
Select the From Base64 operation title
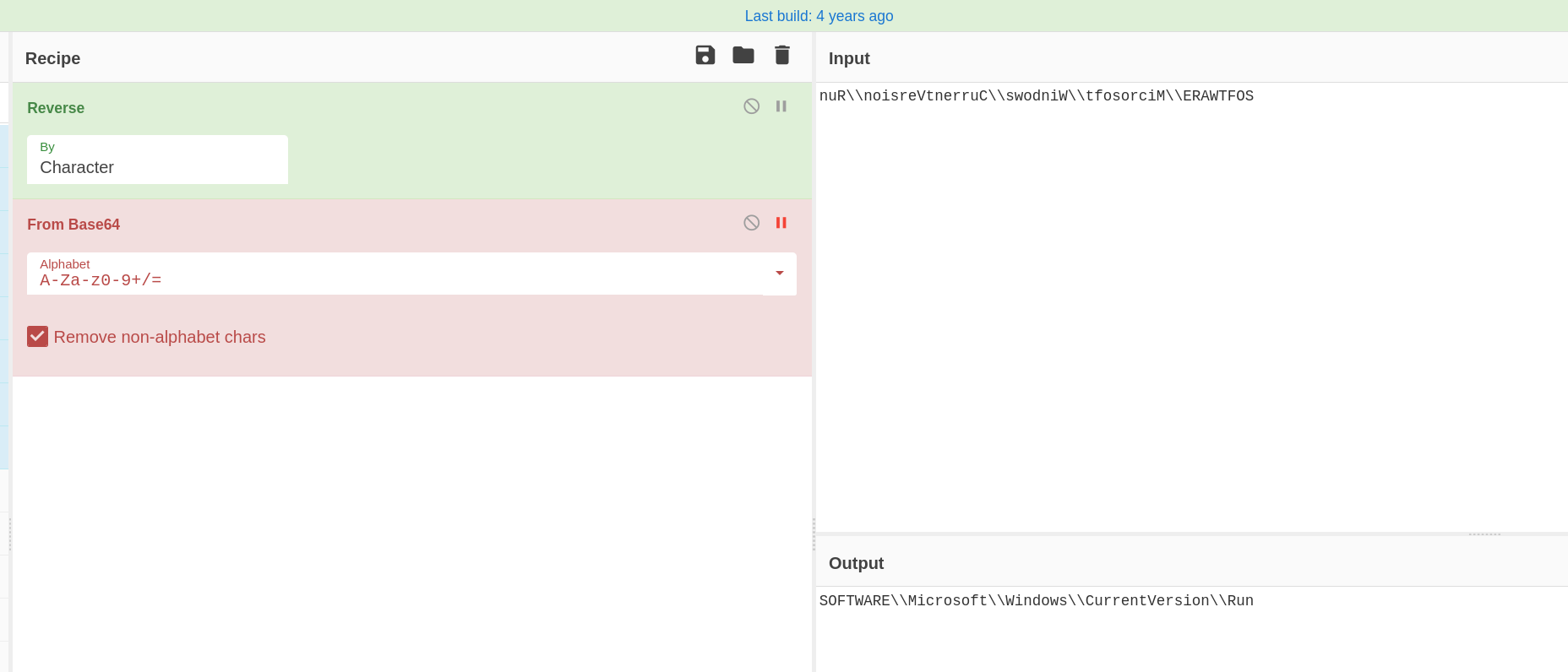coord(73,225)
